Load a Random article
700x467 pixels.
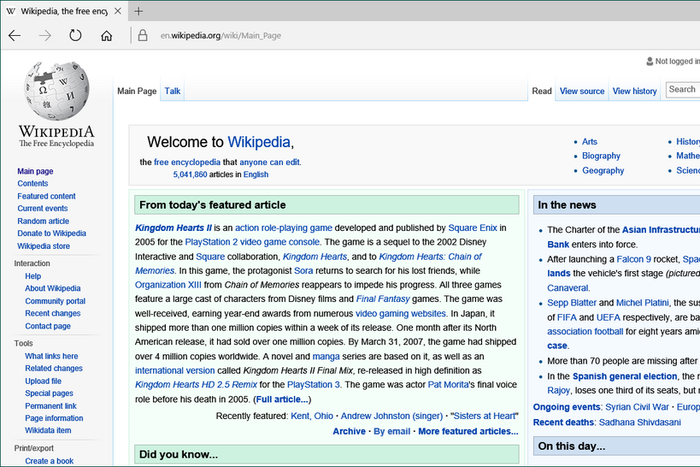(x=43, y=221)
